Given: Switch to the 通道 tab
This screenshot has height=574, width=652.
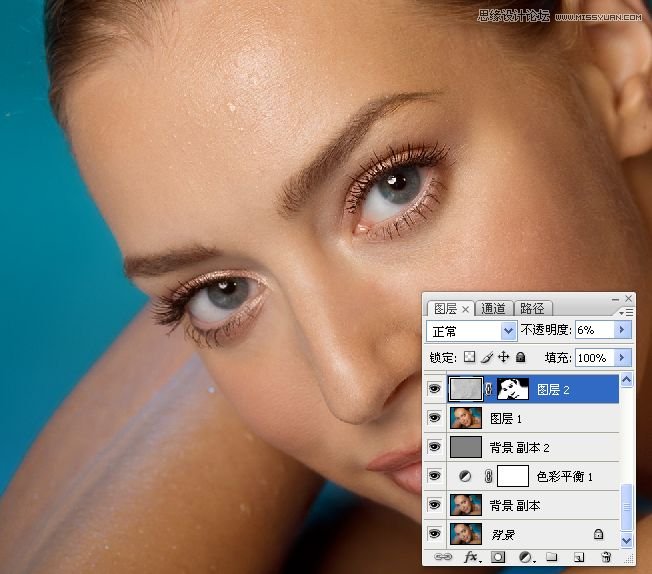Looking at the screenshot, I should click(x=494, y=309).
